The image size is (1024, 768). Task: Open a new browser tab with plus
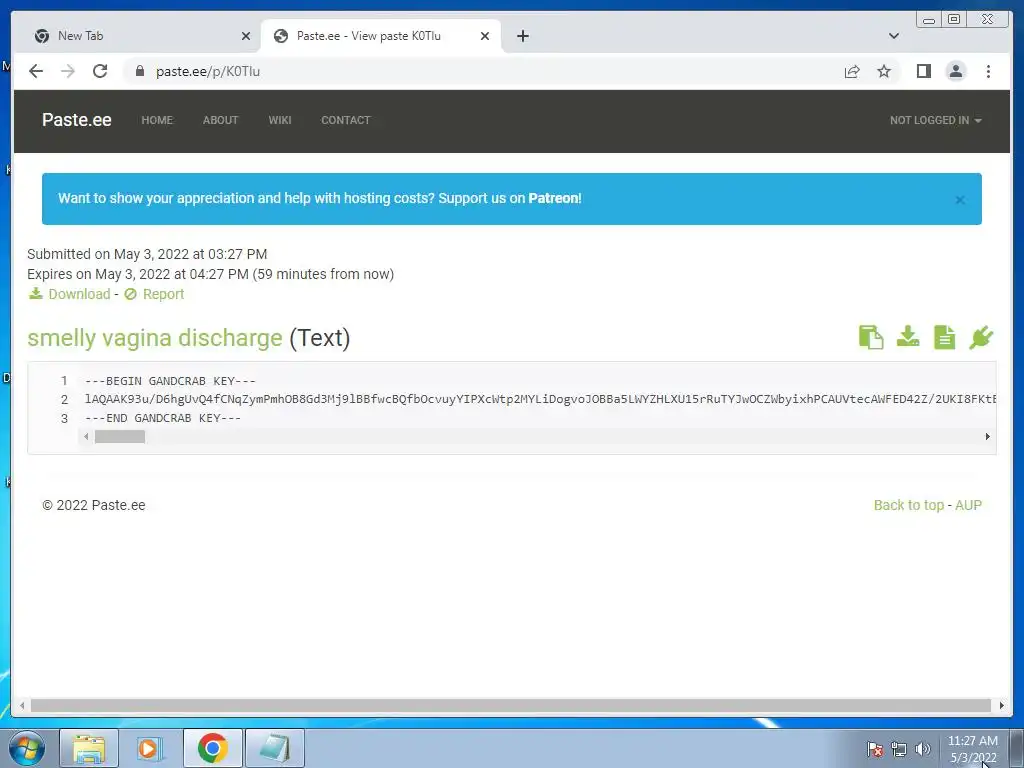pos(522,36)
